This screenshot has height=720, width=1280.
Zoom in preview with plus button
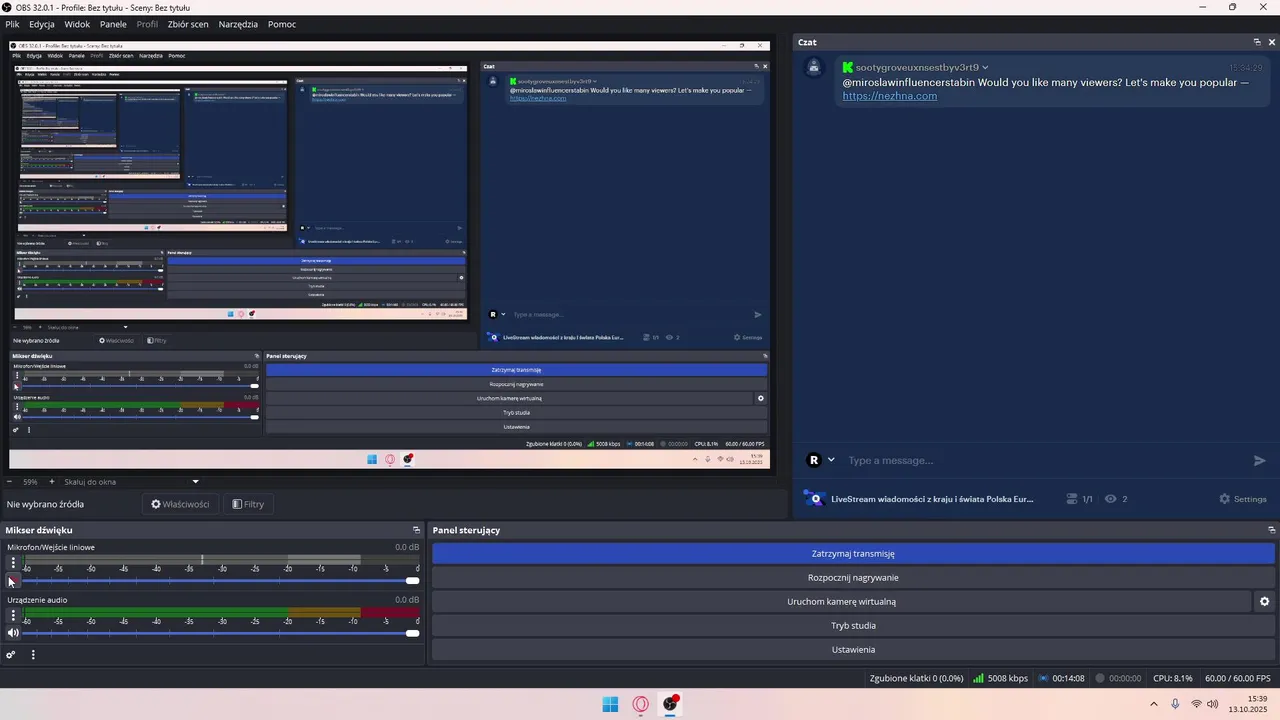[x=52, y=482]
